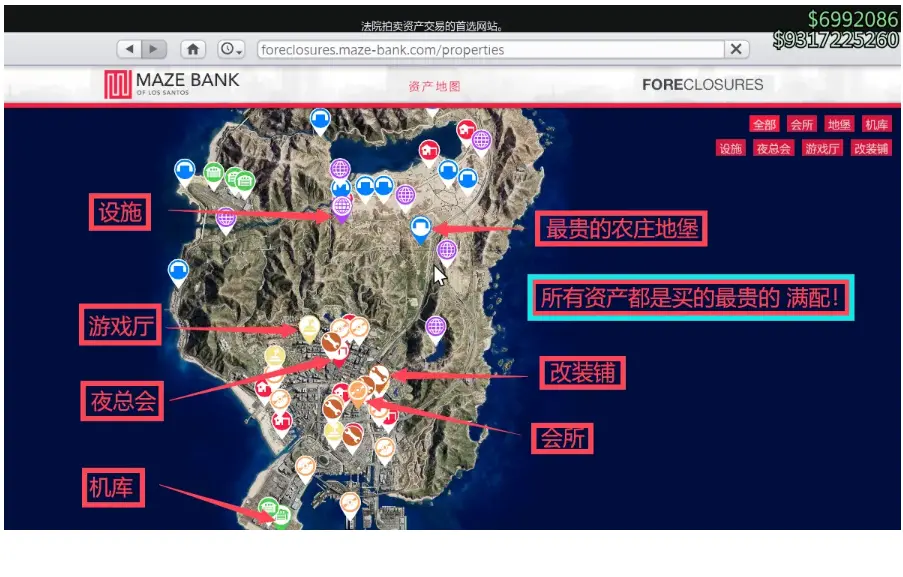Select purple facility pin at the lake's northeast corner
The height and width of the screenshot is (577, 903).
click(x=481, y=141)
